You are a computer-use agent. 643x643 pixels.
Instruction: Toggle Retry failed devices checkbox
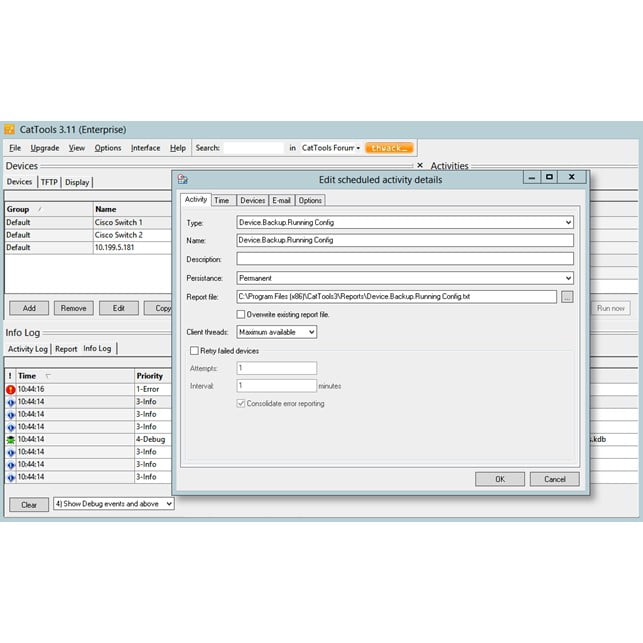194,351
